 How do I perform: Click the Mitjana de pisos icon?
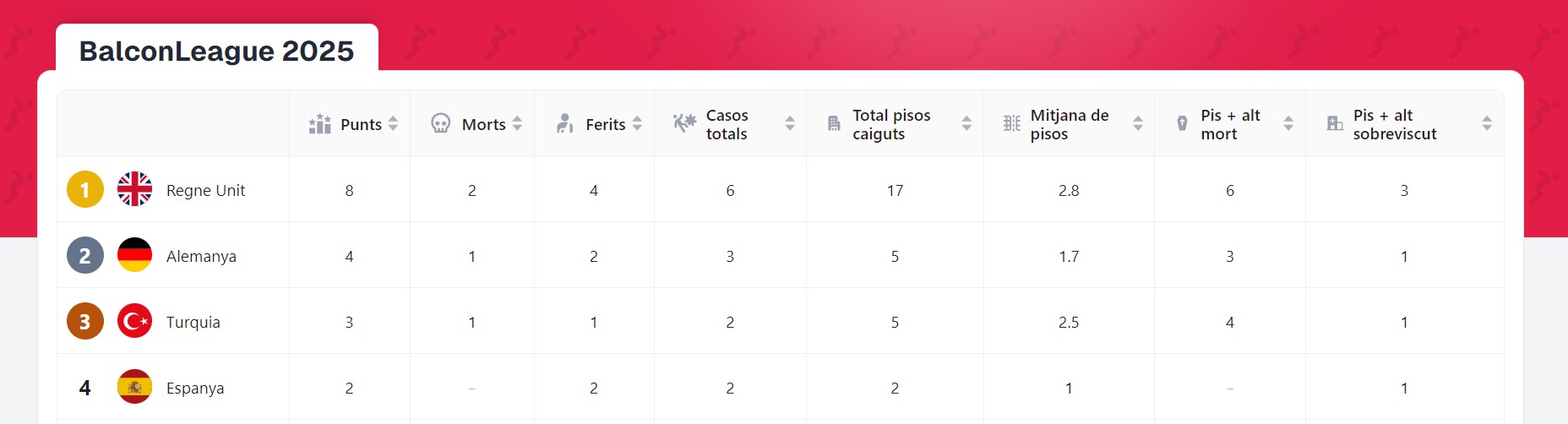click(x=1011, y=124)
